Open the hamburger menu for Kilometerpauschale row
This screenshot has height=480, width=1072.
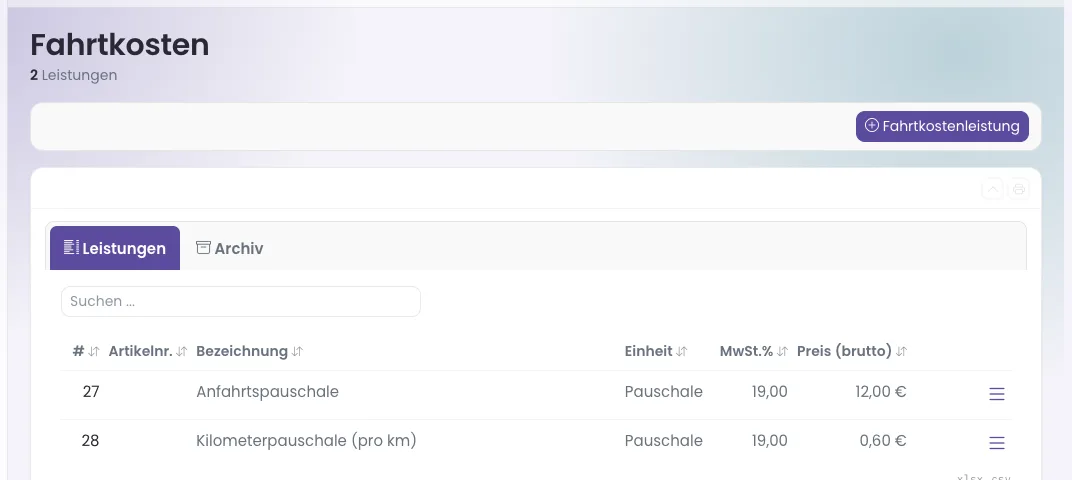click(x=997, y=443)
